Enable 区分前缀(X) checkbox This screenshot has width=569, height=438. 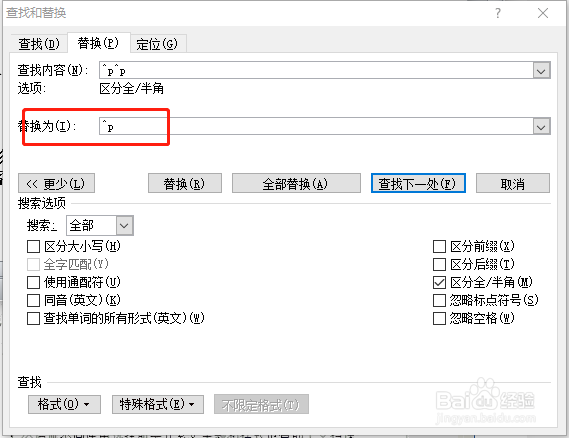(439, 247)
